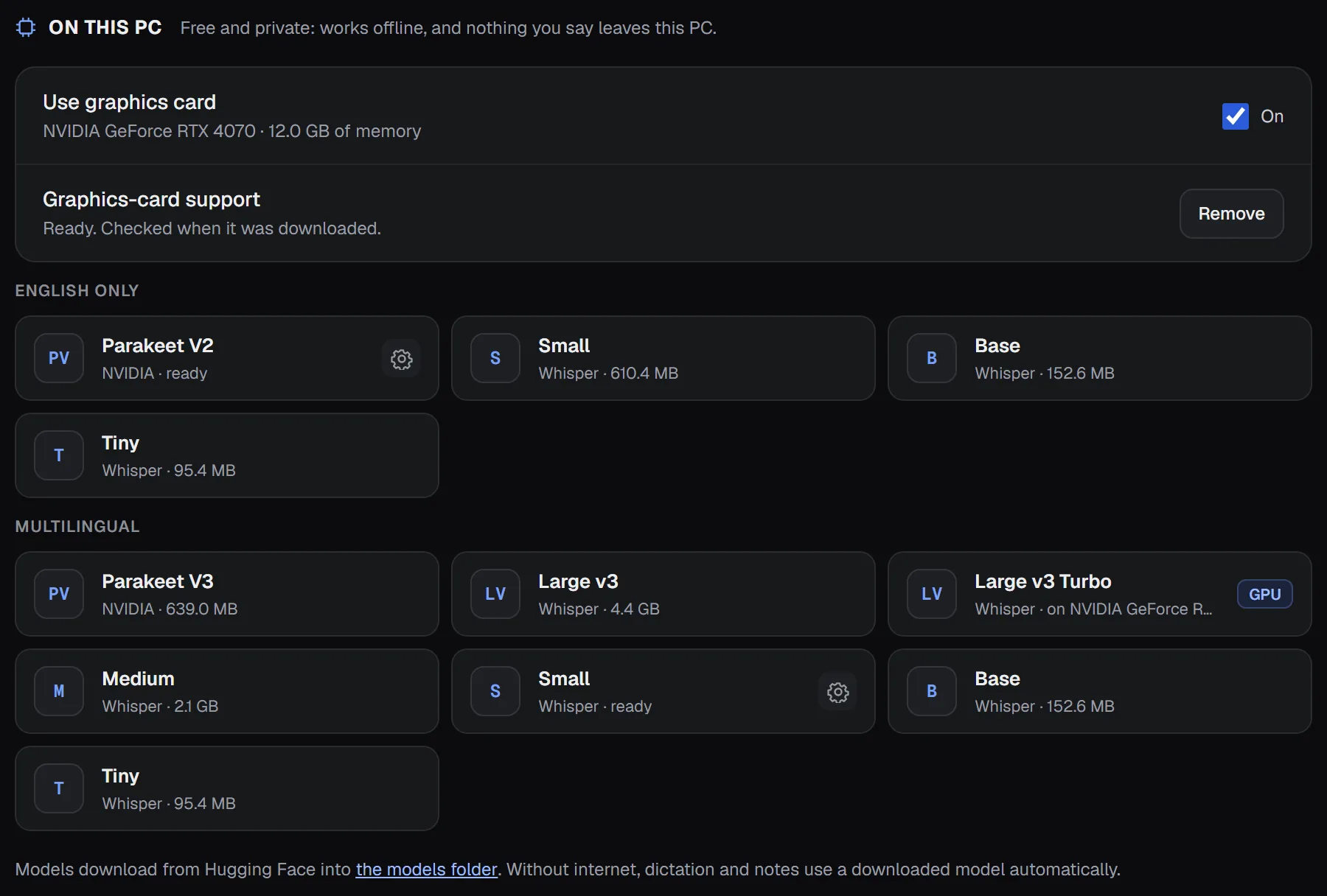Click the 'On' label next to checkbox

1272,116
